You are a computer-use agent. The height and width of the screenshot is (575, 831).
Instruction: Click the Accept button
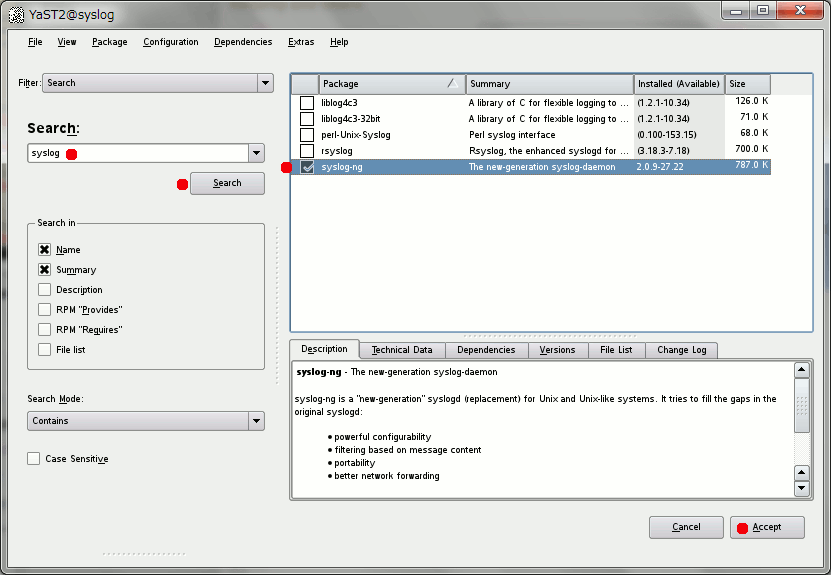(x=767, y=527)
